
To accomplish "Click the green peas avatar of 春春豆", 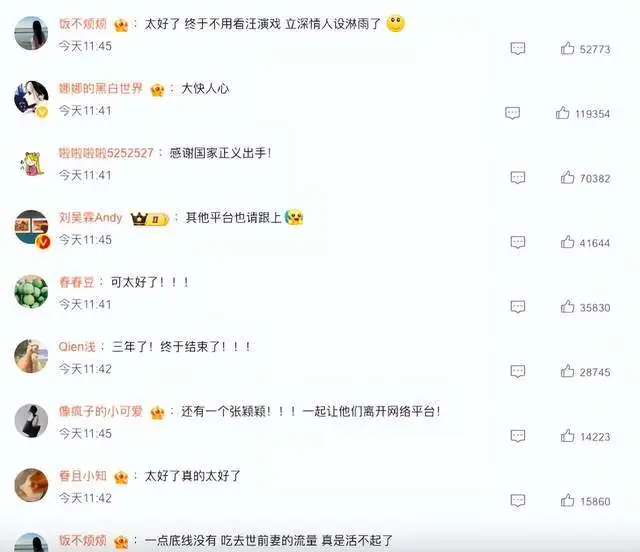I will pos(31,292).
